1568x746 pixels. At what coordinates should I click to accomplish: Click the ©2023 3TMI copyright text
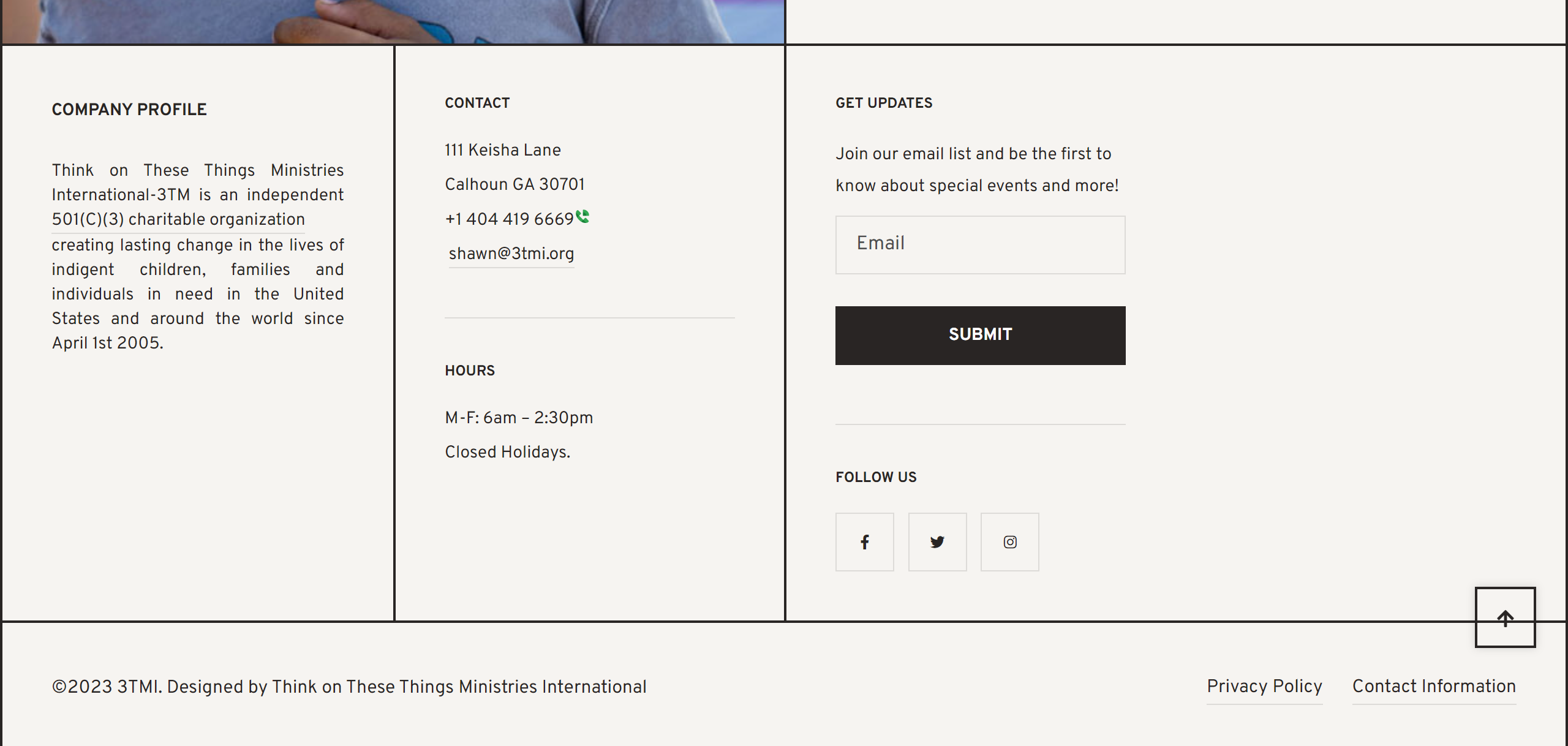click(349, 687)
